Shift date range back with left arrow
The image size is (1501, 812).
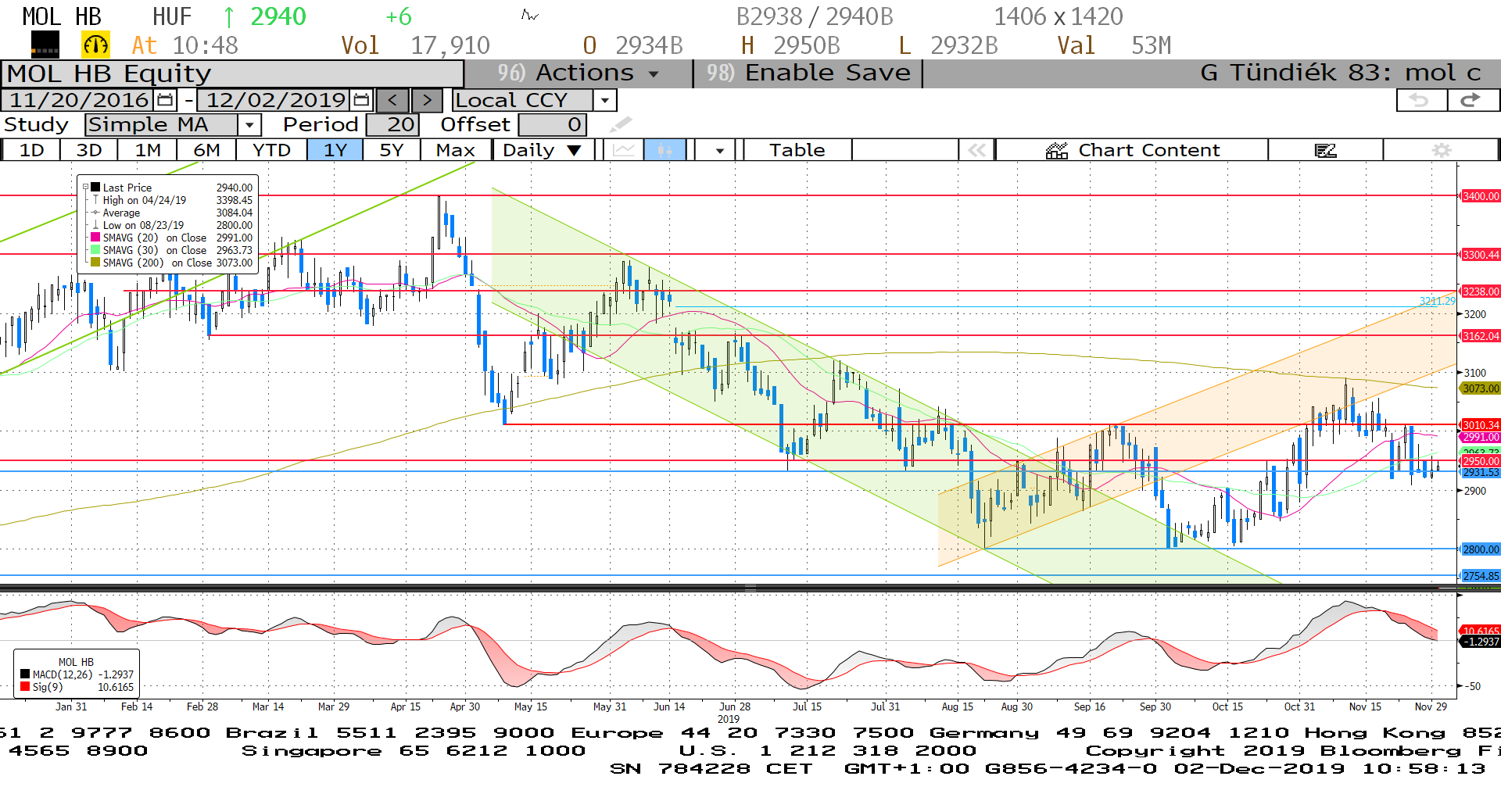pyautogui.click(x=392, y=100)
